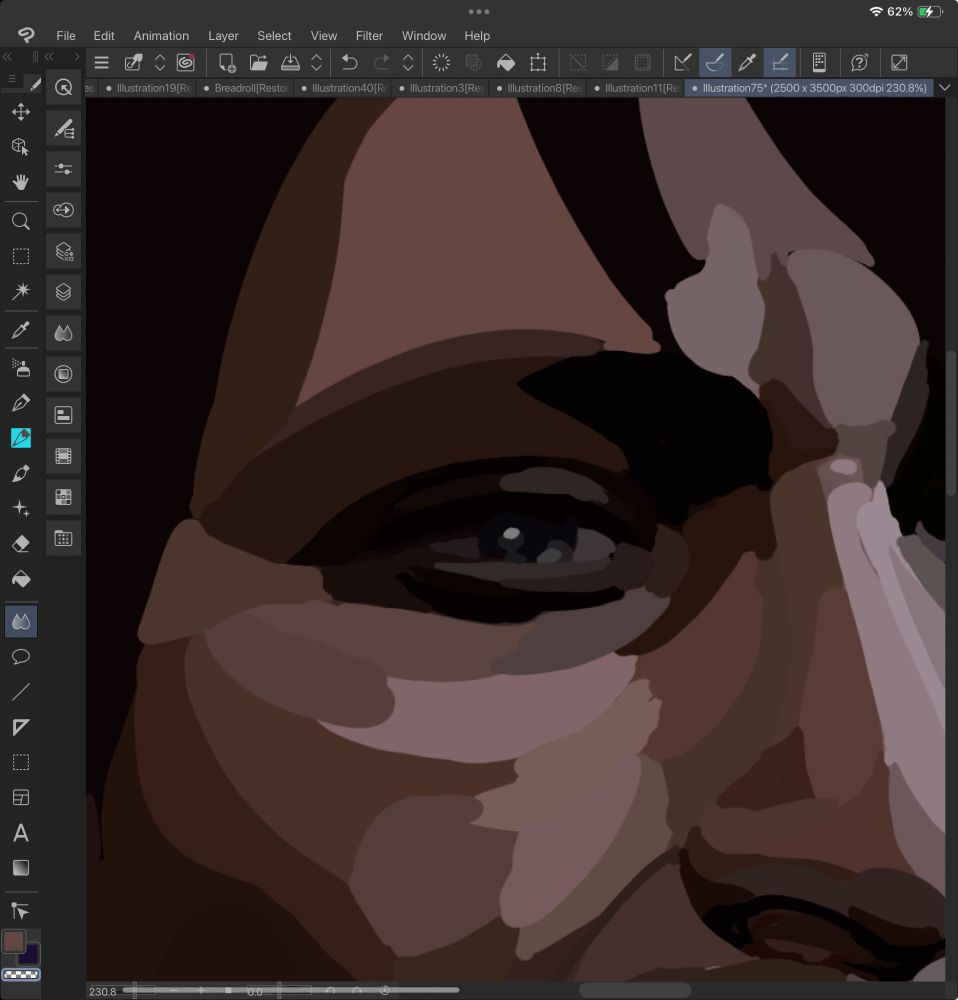Click the 230.8 zoom value field
The height and width of the screenshot is (1000, 958).
tap(103, 992)
